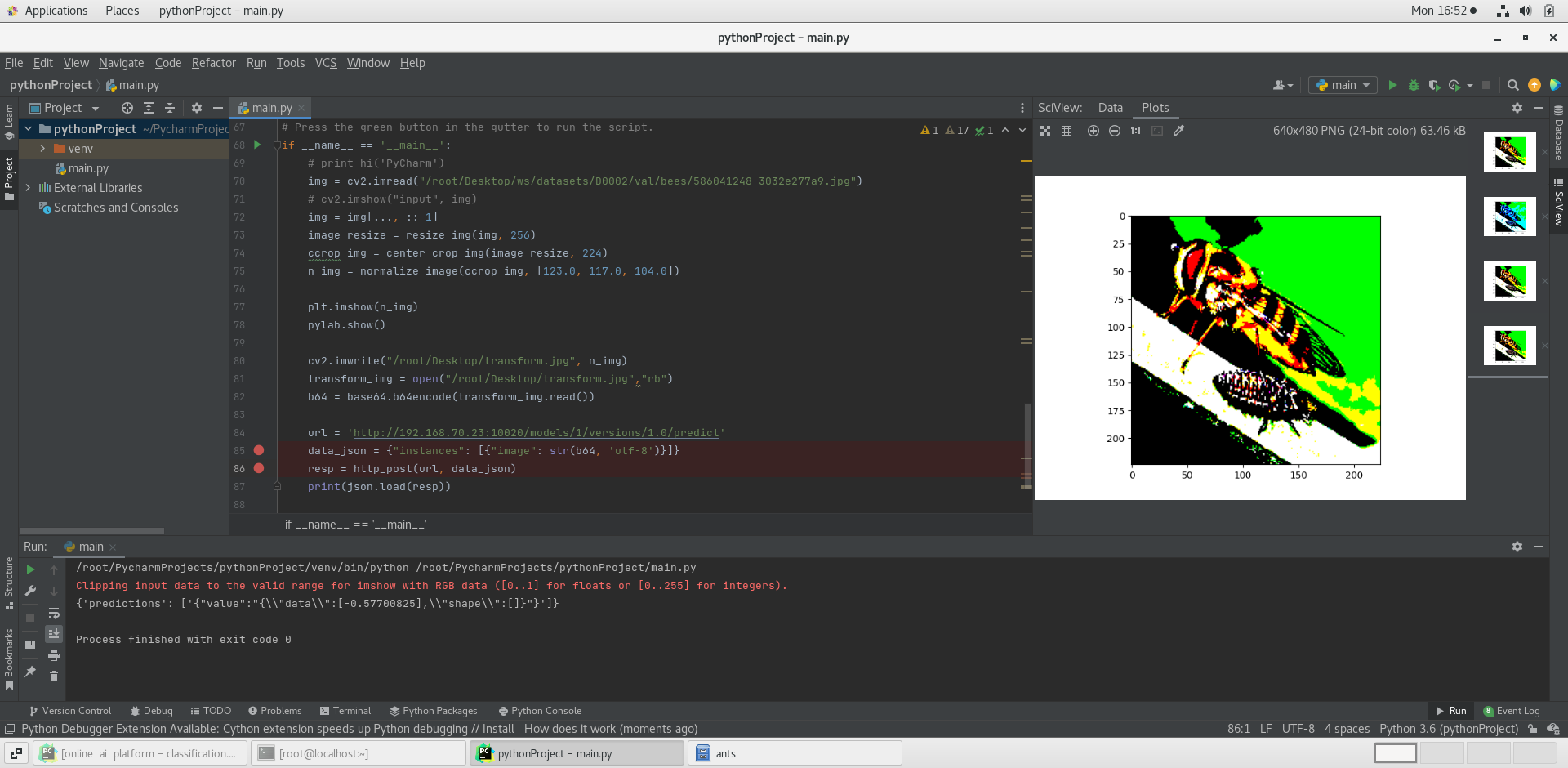Set plot to 1:1 actual size
Viewport: 1568px width, 768px height.
1135,131
